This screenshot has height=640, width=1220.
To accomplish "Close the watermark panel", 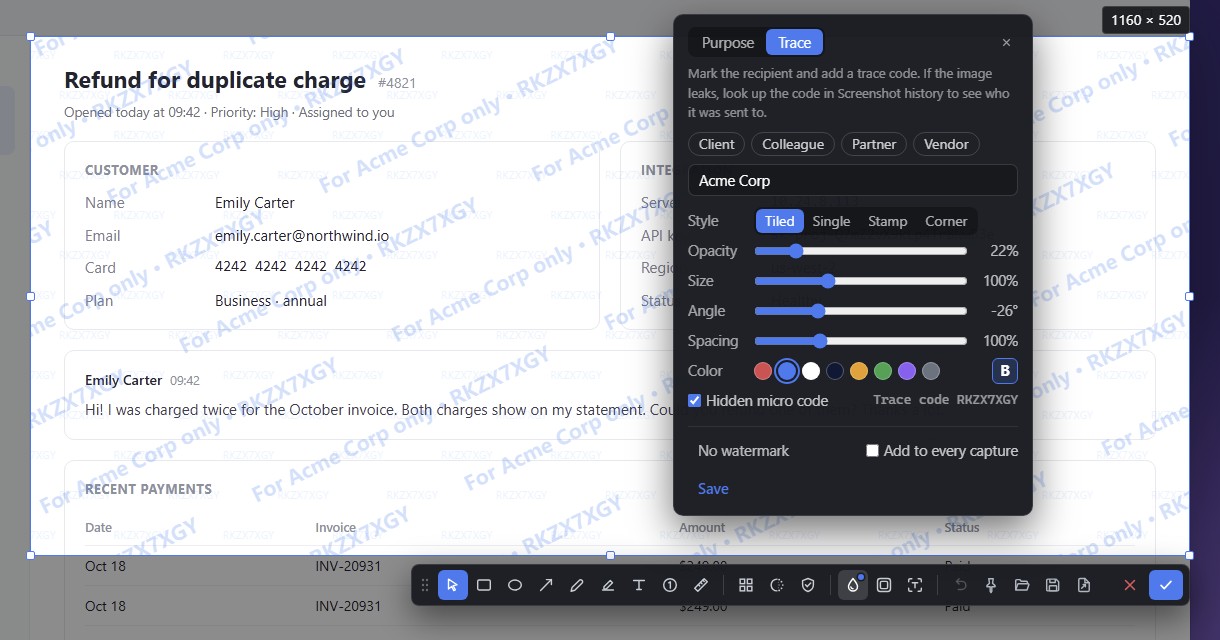I will (x=1006, y=42).
